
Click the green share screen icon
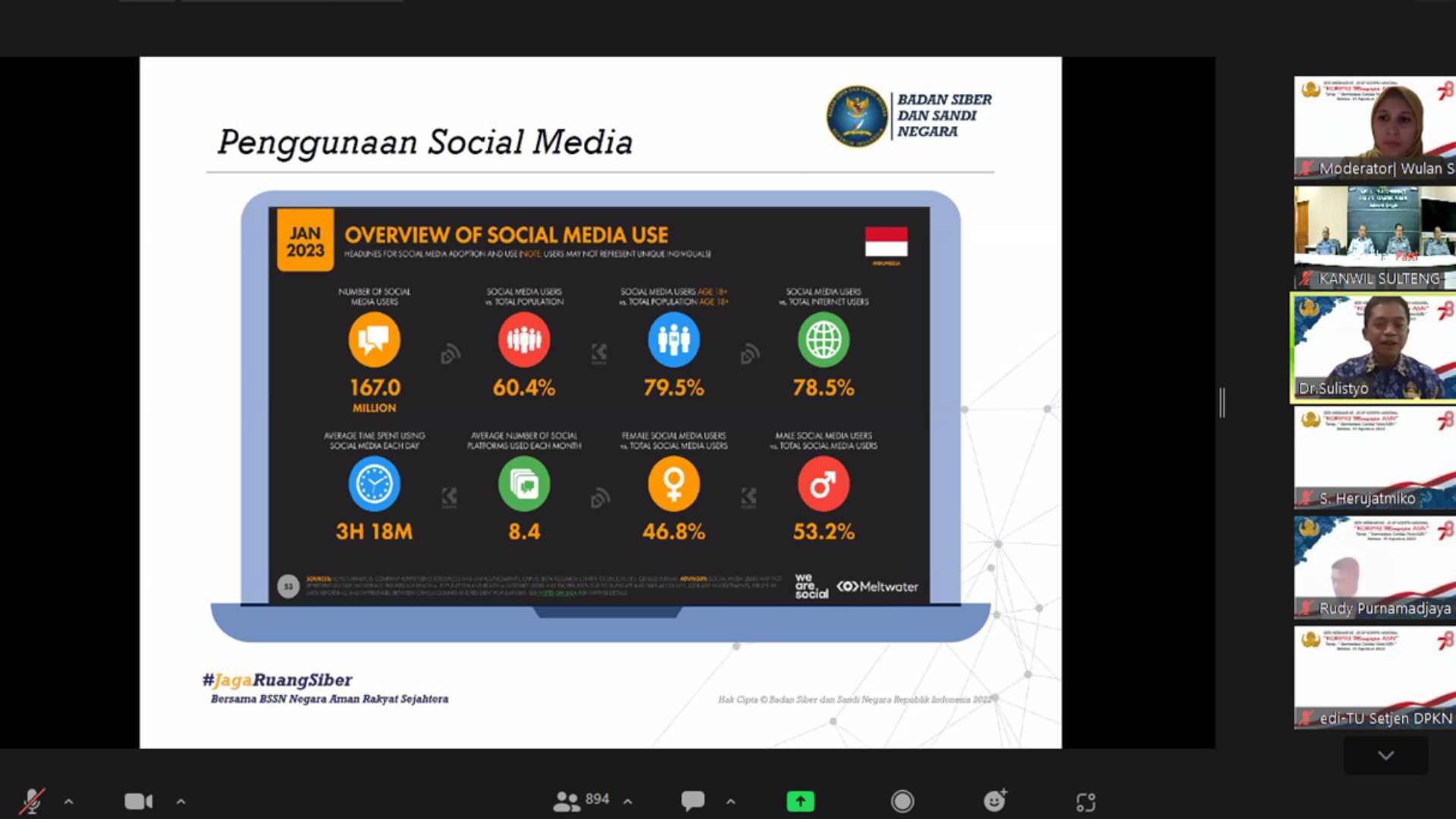tap(800, 801)
